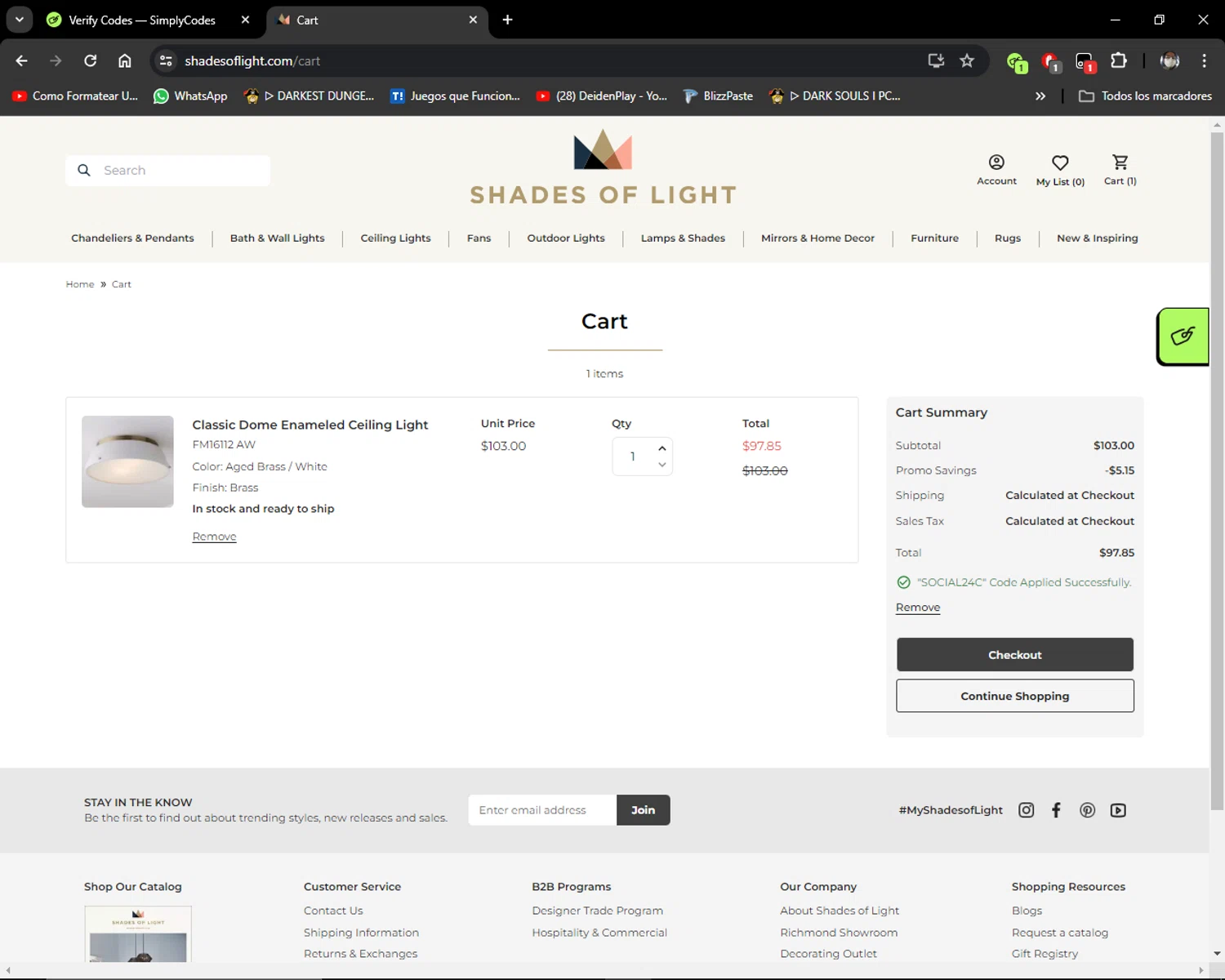Click the catalog cover thumbnail
1225x980 pixels.
pos(138,933)
